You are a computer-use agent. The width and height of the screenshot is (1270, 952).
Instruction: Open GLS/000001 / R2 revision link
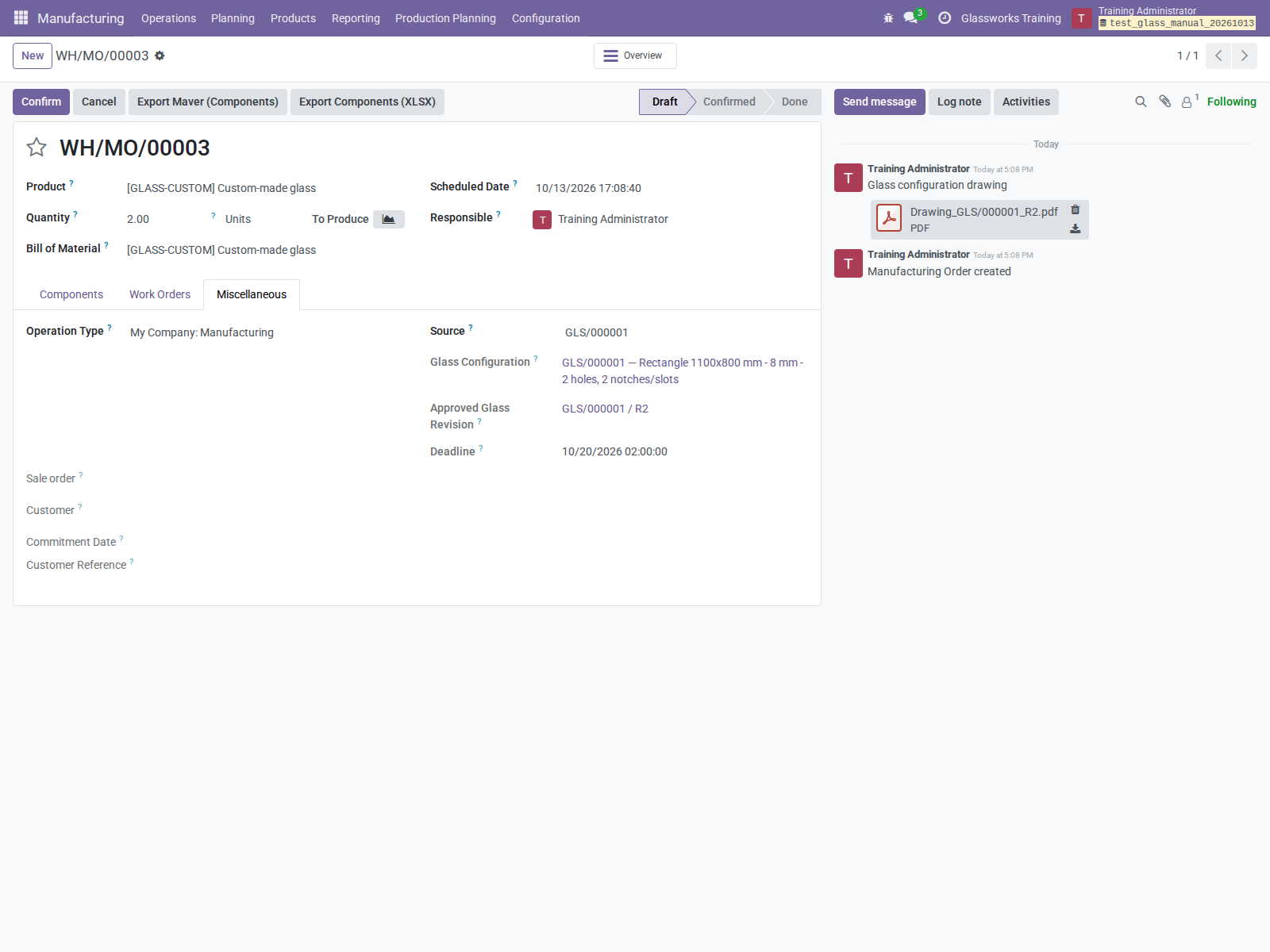click(x=605, y=409)
